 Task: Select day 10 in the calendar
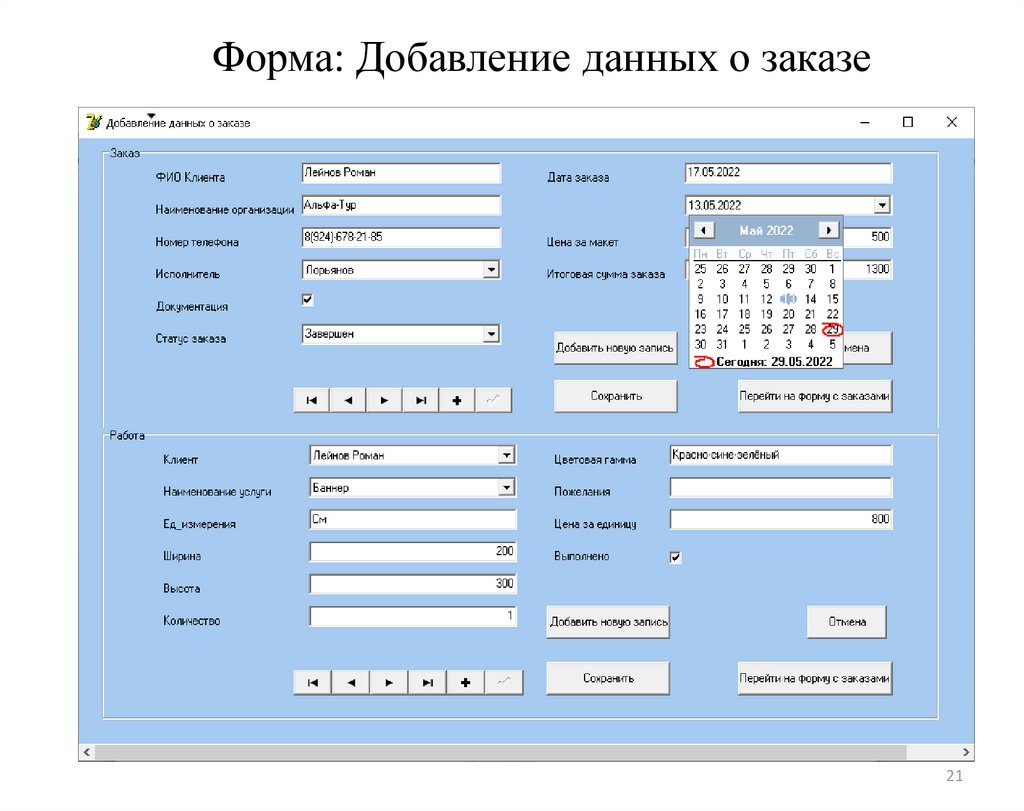(x=722, y=299)
